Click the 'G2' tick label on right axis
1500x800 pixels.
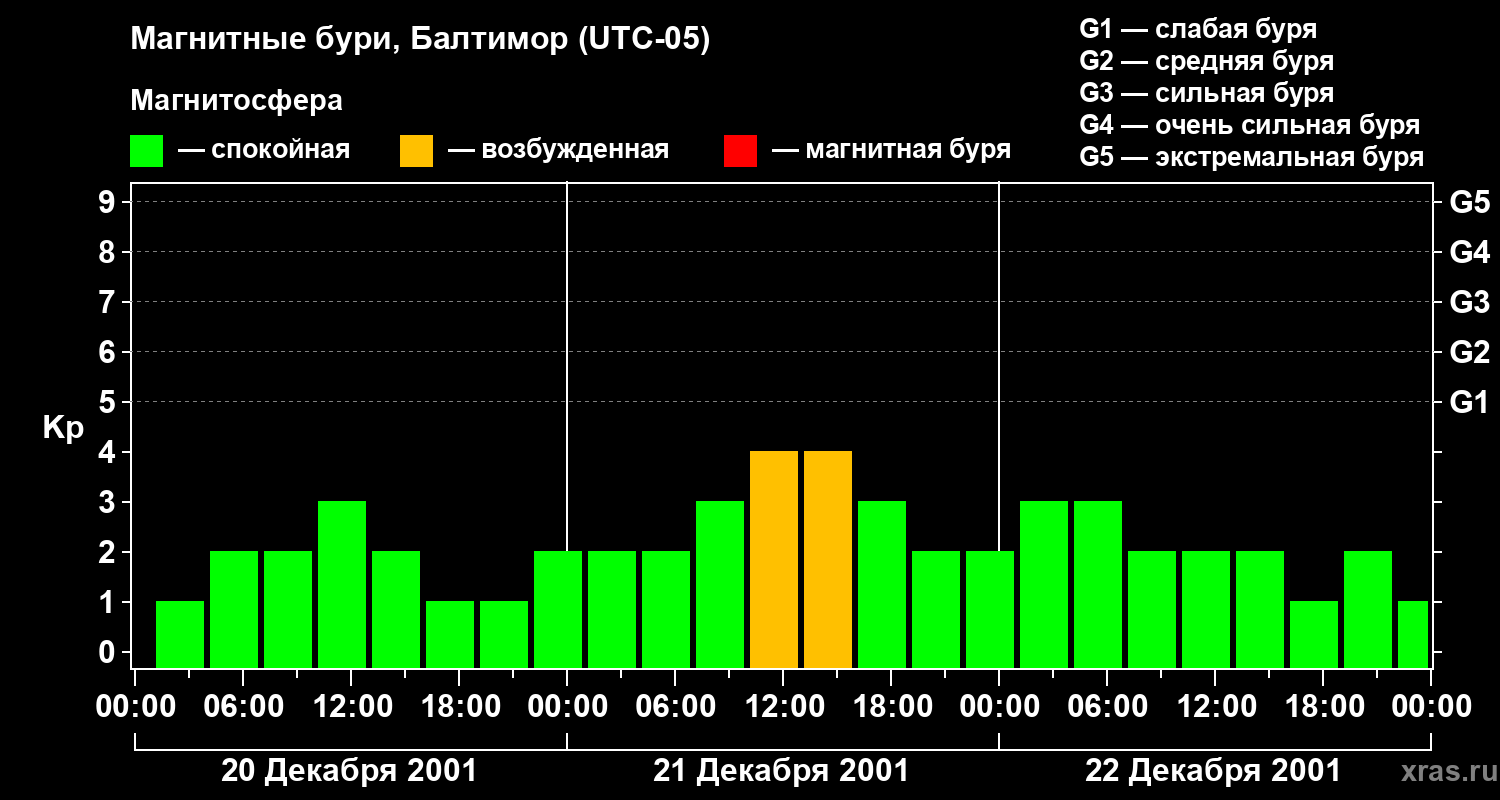1470,352
